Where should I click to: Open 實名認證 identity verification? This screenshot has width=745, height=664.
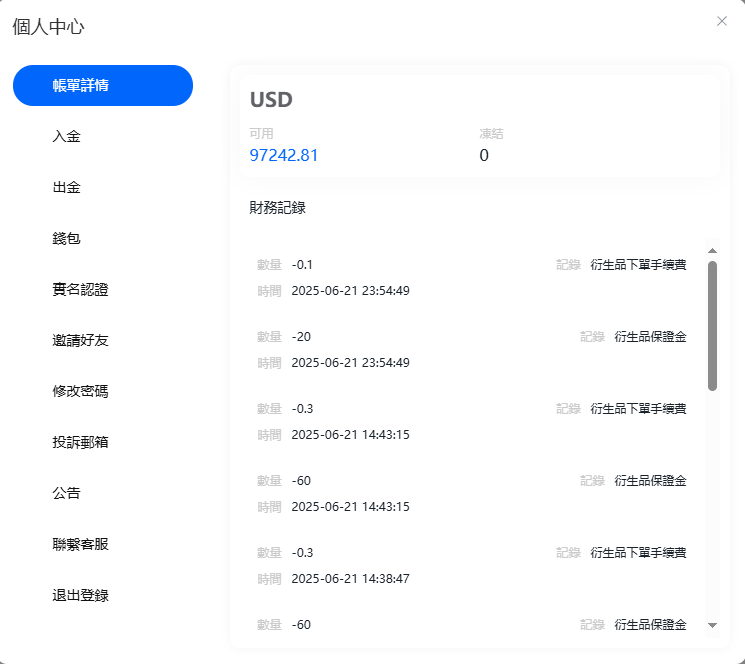tap(81, 289)
